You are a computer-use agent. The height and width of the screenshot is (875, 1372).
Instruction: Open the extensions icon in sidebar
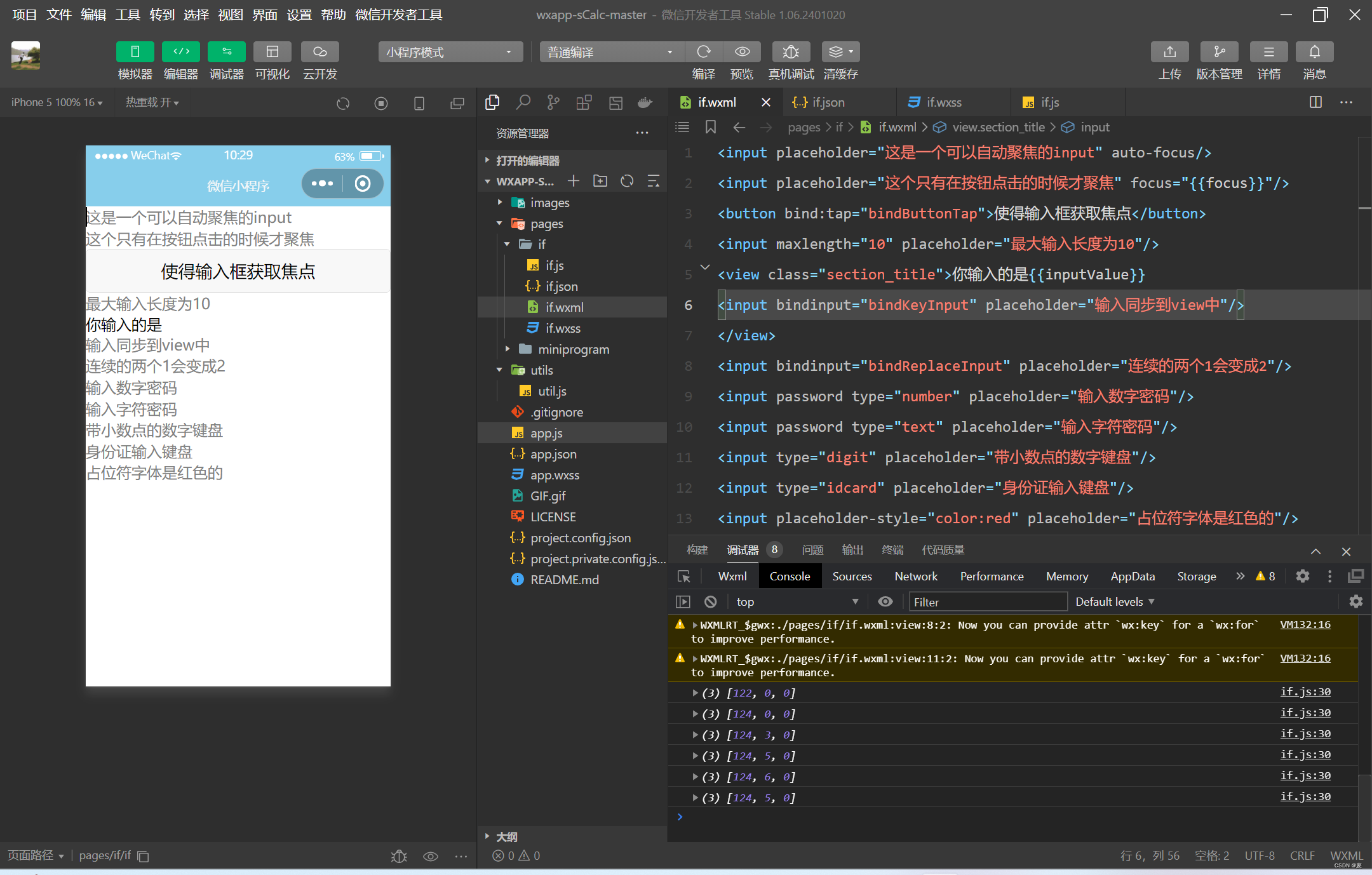pos(584,102)
